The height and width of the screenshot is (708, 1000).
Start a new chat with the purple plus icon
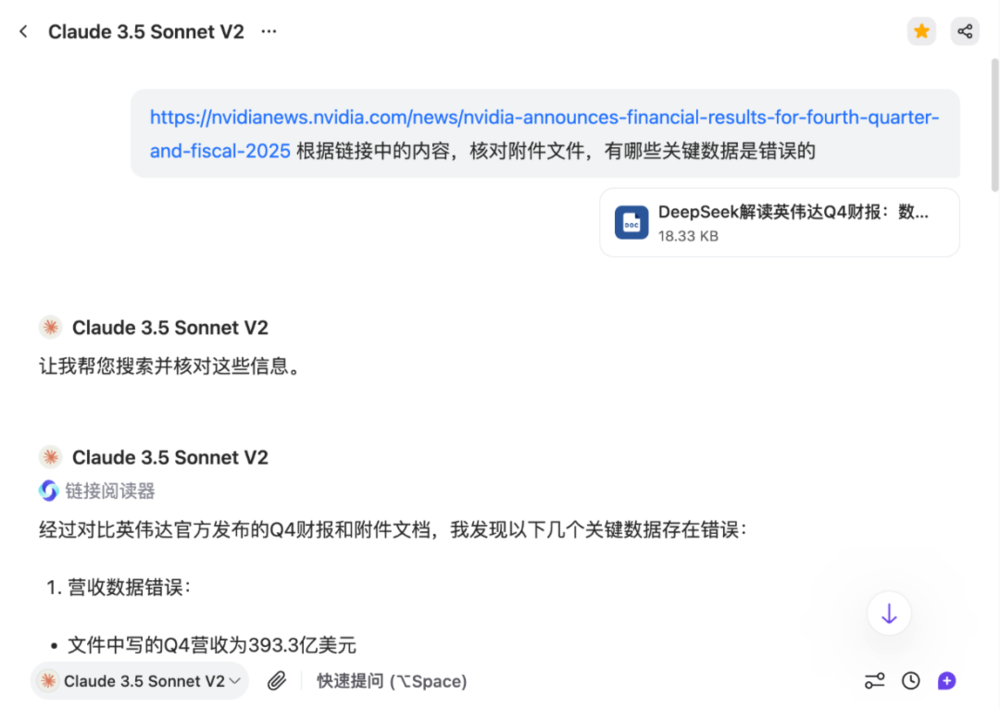tap(946, 681)
